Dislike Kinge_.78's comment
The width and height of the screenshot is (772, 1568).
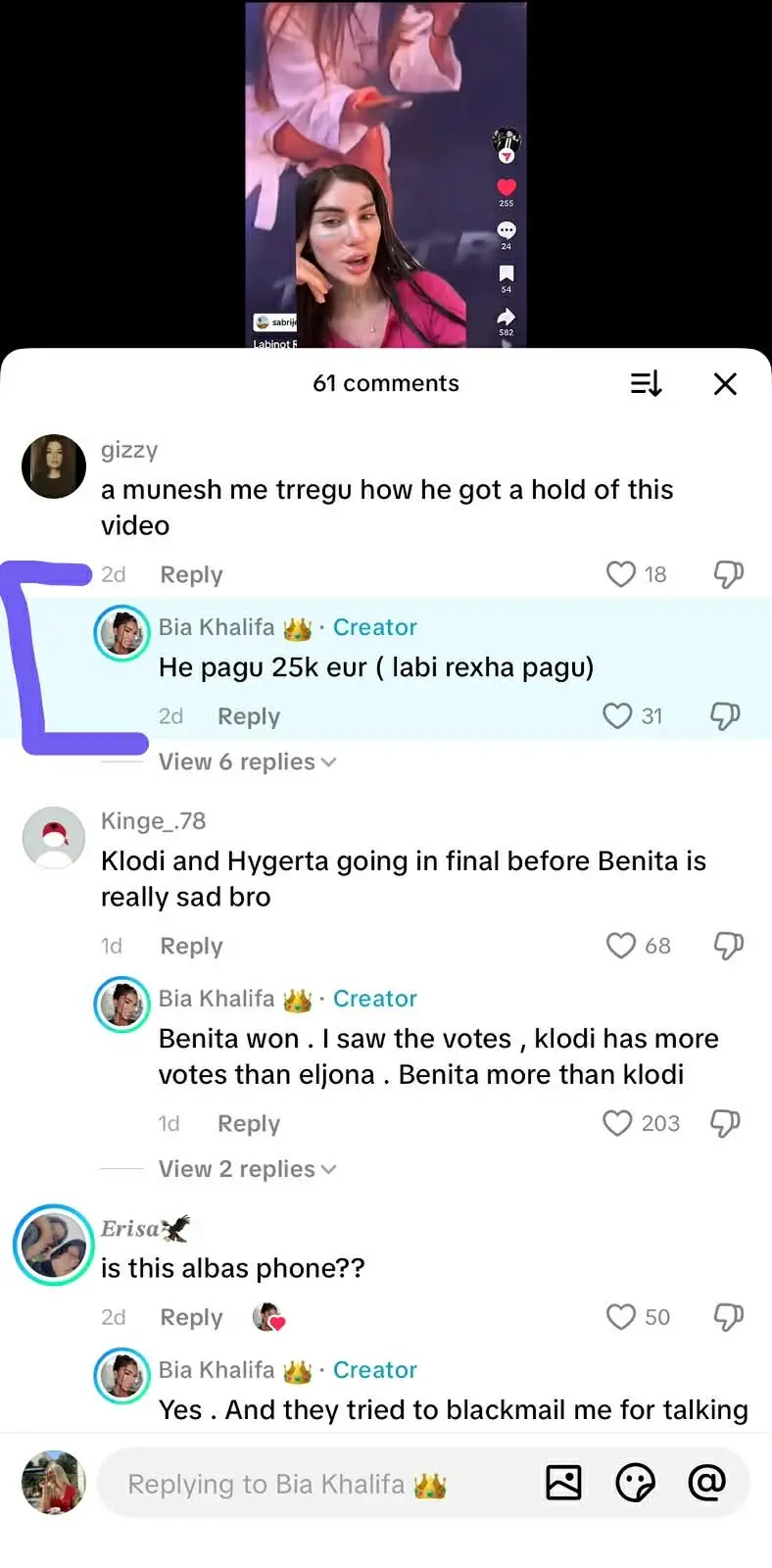(728, 946)
